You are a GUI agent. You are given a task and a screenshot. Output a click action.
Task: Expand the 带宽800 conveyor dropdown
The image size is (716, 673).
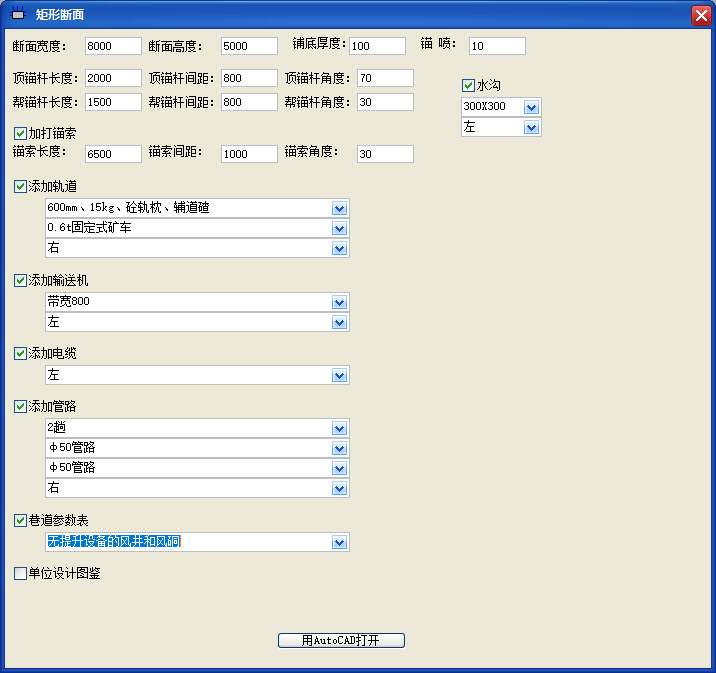340,302
